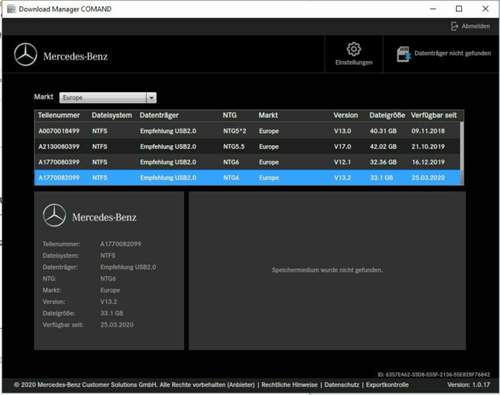Viewport: 500px width, 395px height.
Task: Click the Abmelden logout icon
Action: [x=455, y=26]
